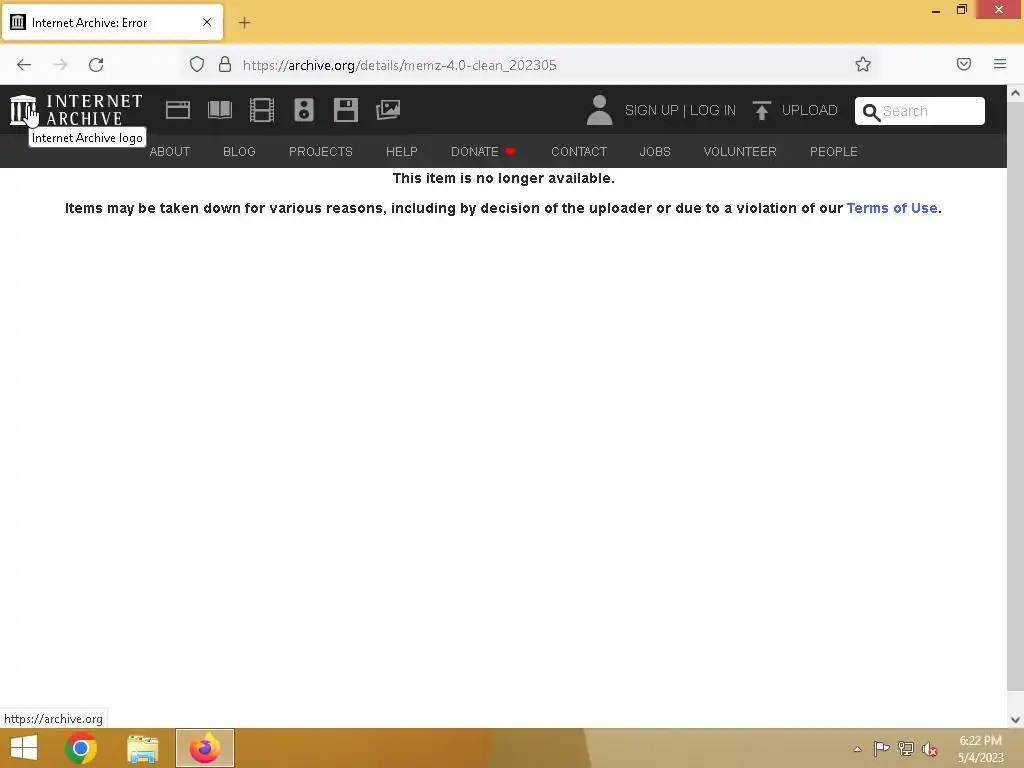The image size is (1024, 768).
Task: Click the muted volume tray icon
Action: point(929,749)
